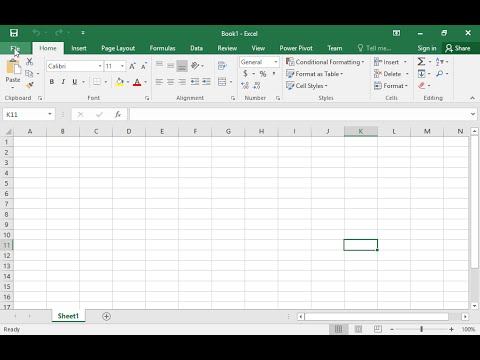
Task: Click the Borders icon
Action: pos(97,82)
